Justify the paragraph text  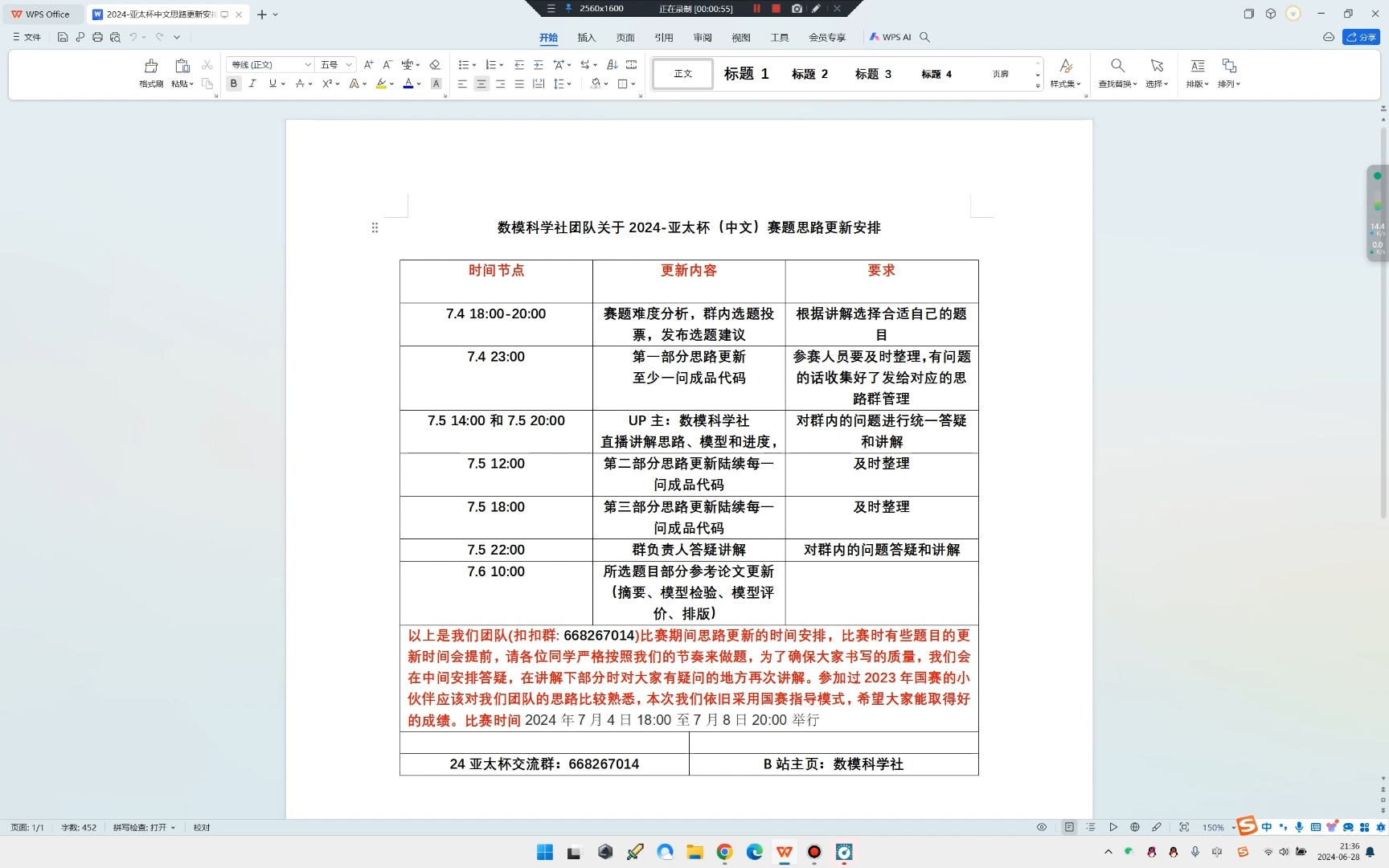pyautogui.click(x=519, y=84)
